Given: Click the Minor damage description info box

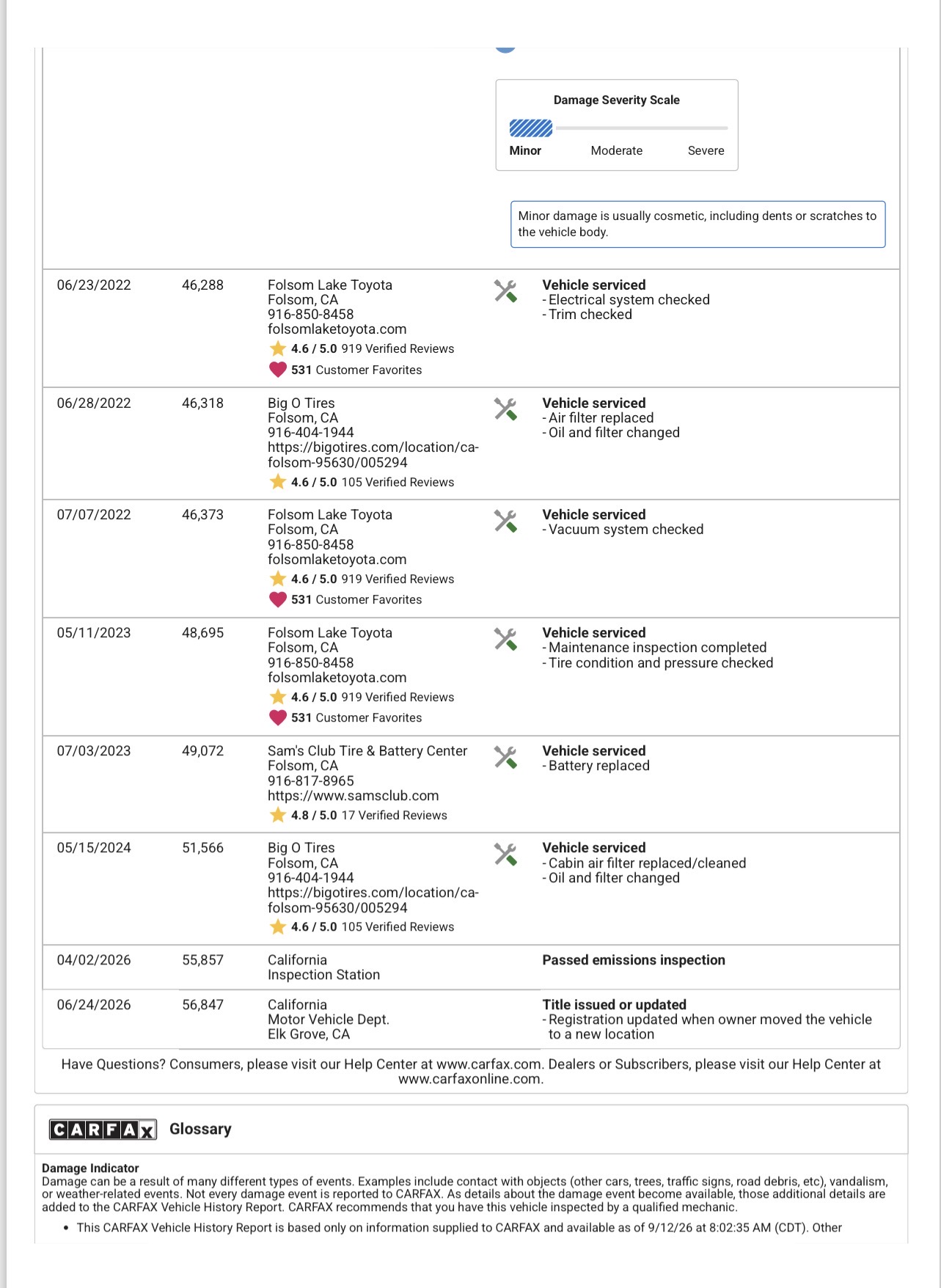Looking at the screenshot, I should point(697,224).
